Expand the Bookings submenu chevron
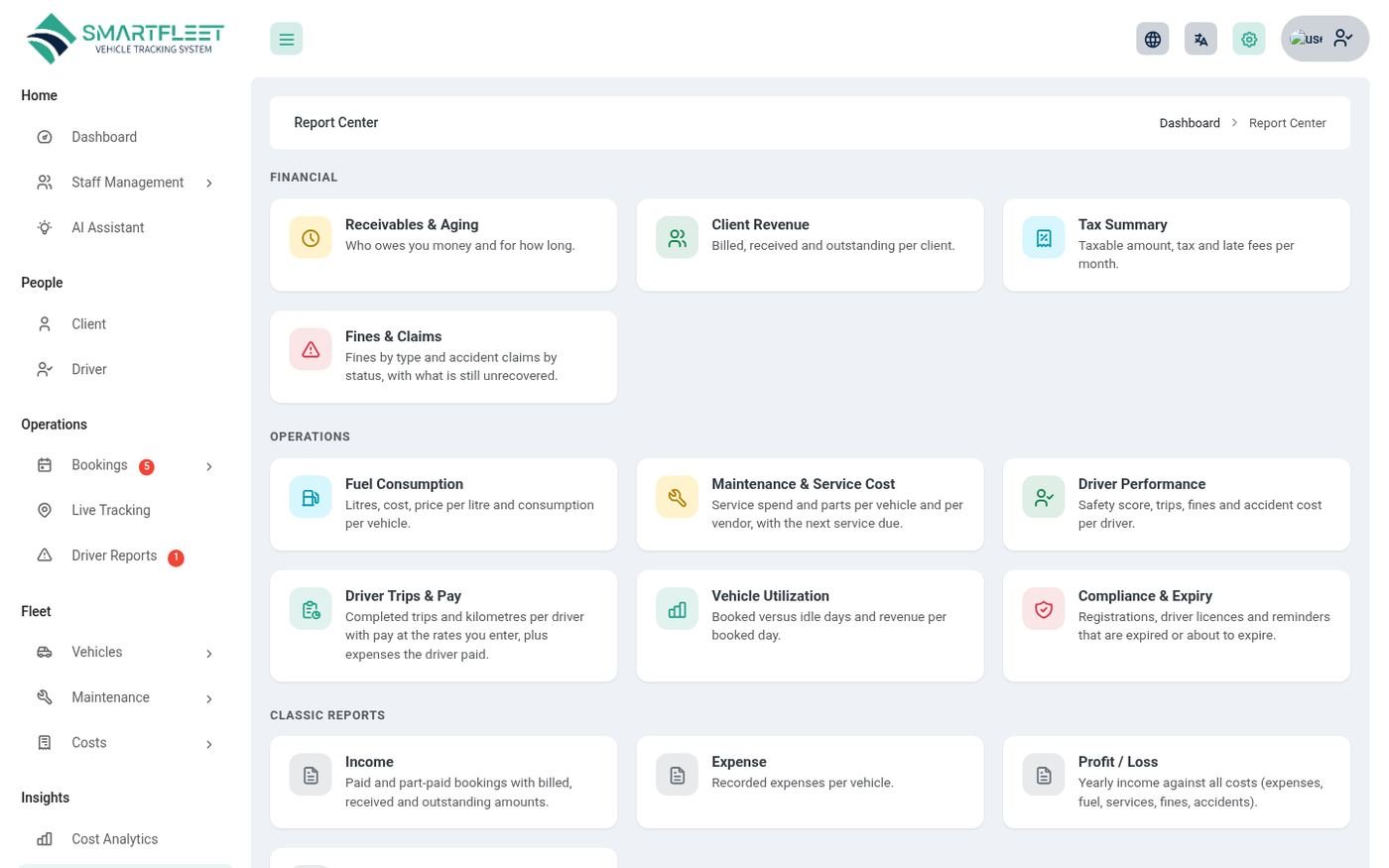 point(209,466)
